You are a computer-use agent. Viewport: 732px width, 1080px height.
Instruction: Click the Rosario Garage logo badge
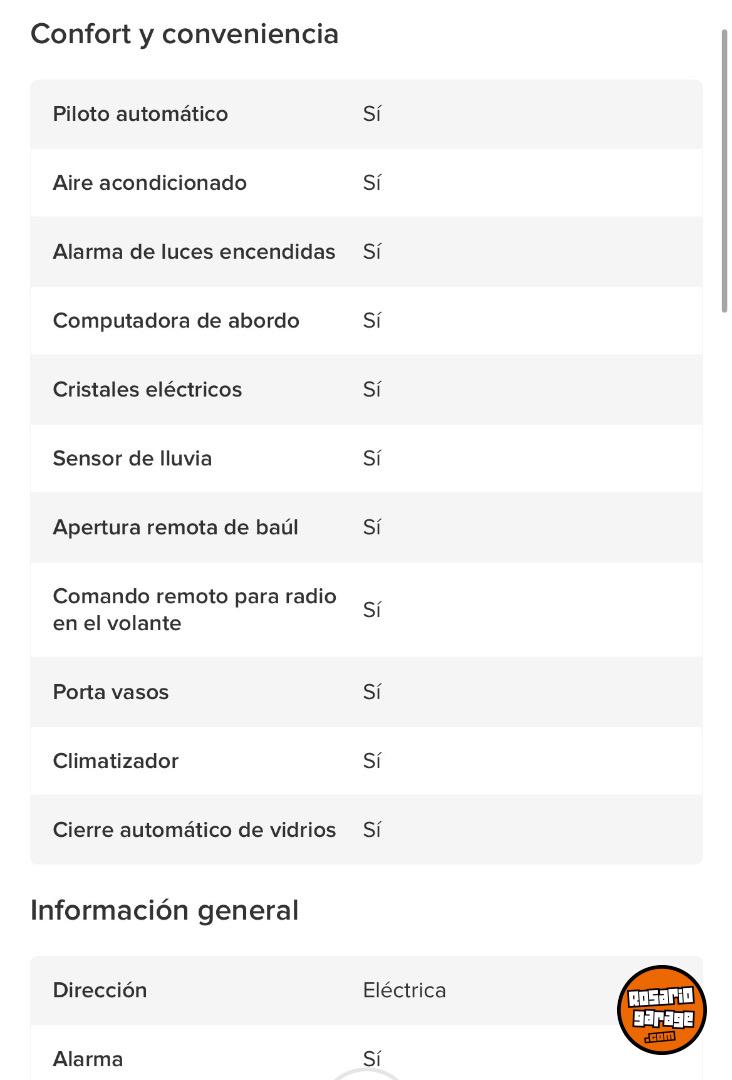[x=661, y=1010]
